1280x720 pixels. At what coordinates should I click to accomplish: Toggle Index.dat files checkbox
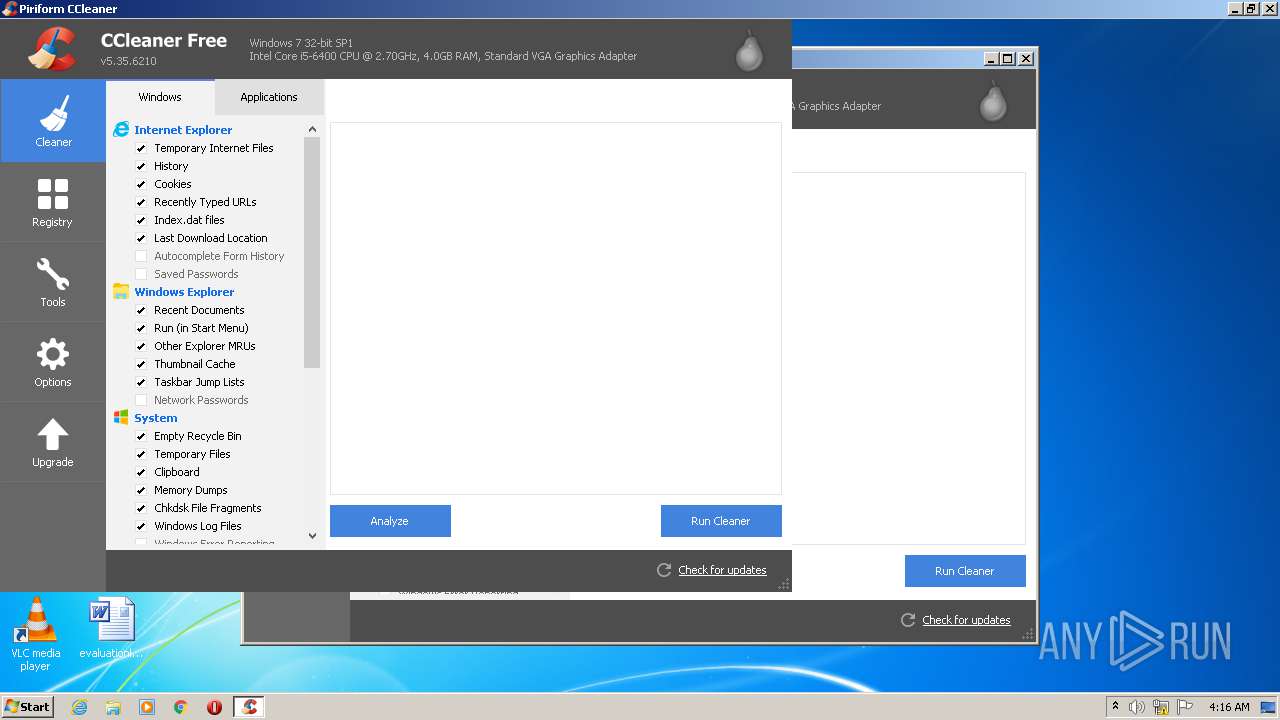click(141, 220)
